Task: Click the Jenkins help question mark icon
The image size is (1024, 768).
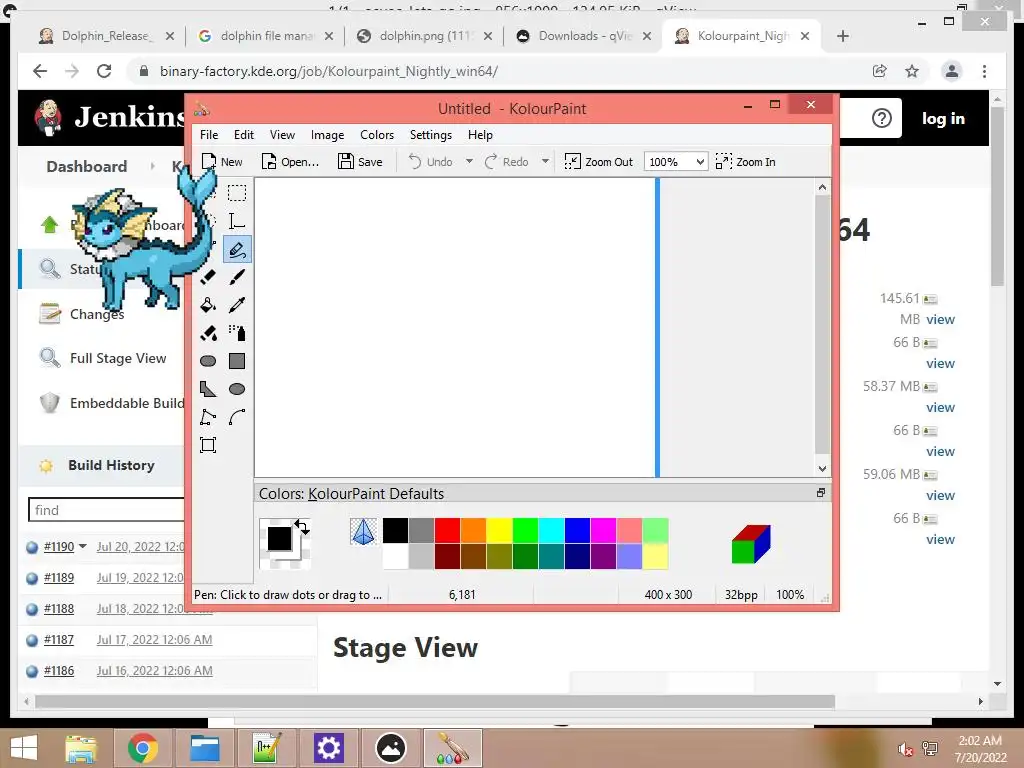Action: coord(882,118)
